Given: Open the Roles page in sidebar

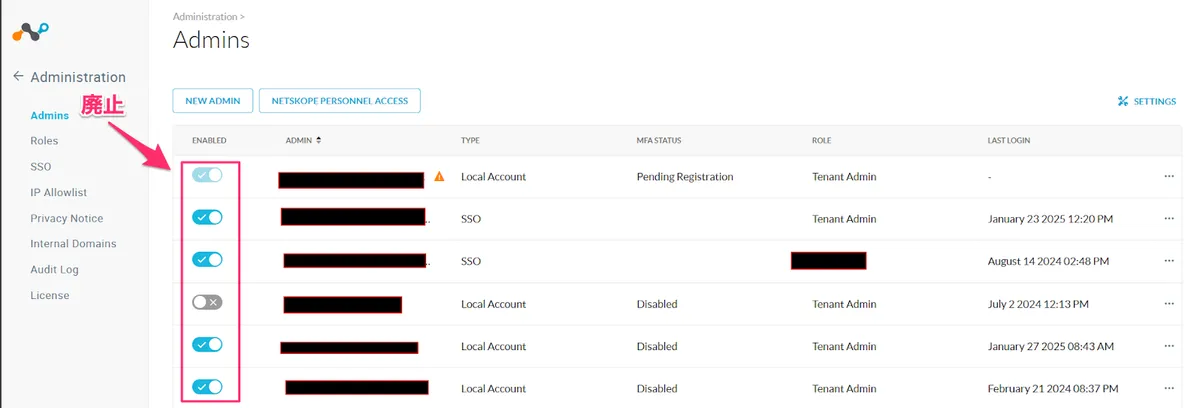Looking at the screenshot, I should coord(44,141).
